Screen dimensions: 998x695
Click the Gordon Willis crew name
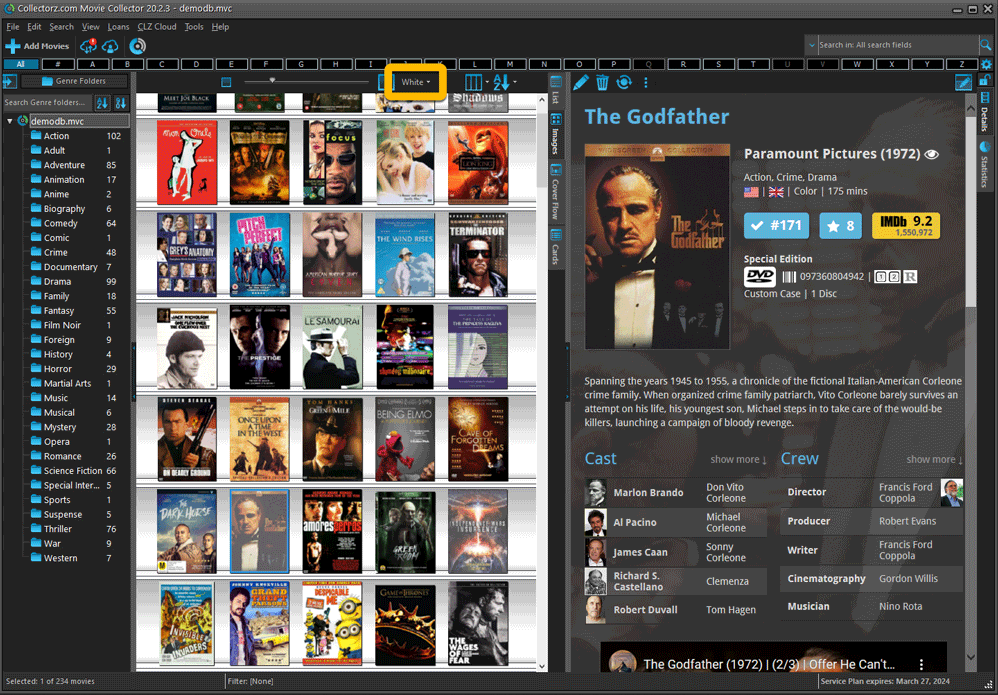point(908,579)
